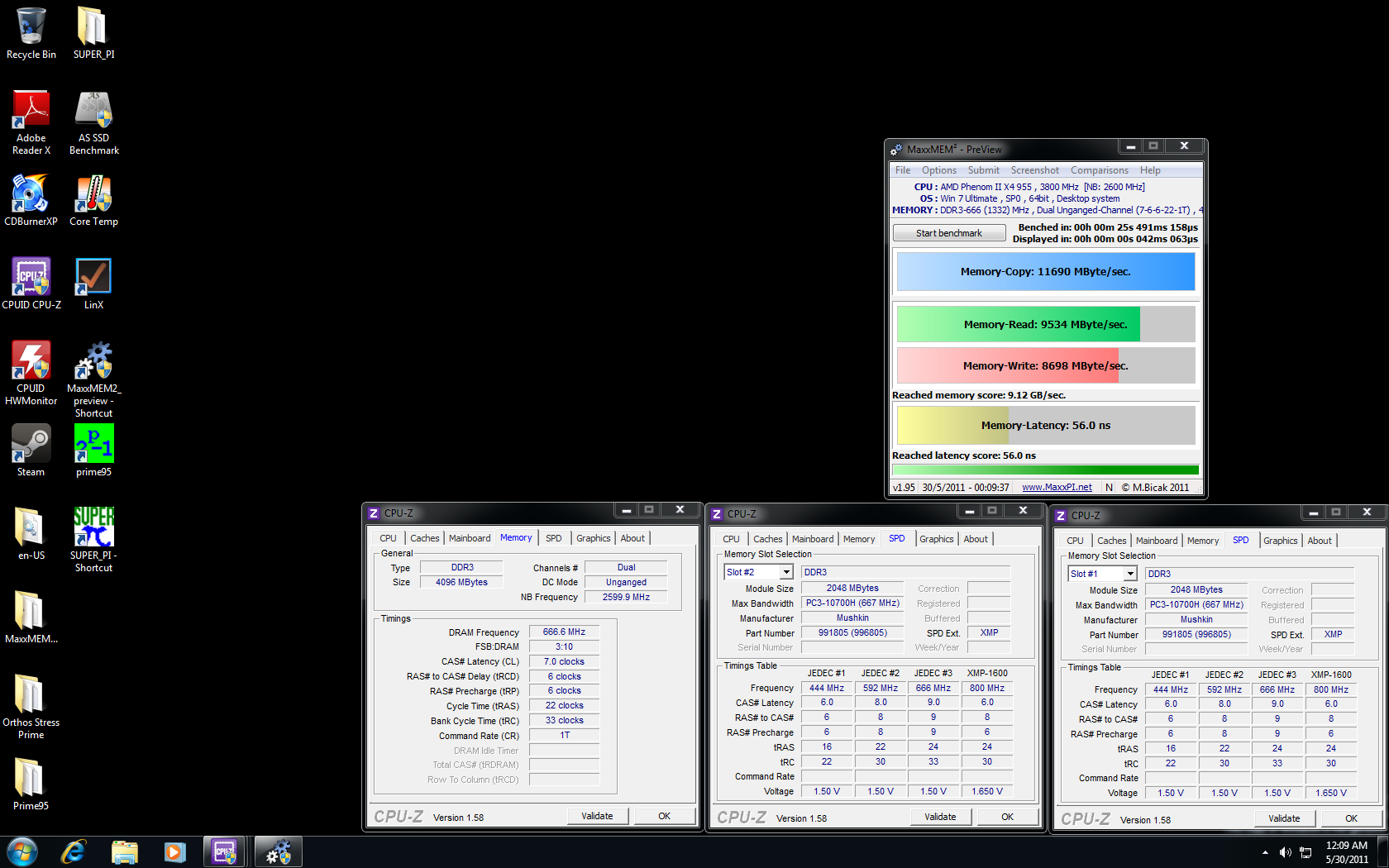Screen dimensions: 1389x868
Task: Open the Caches tab in the Slot #2 CPU-Z window
Action: pos(767,539)
